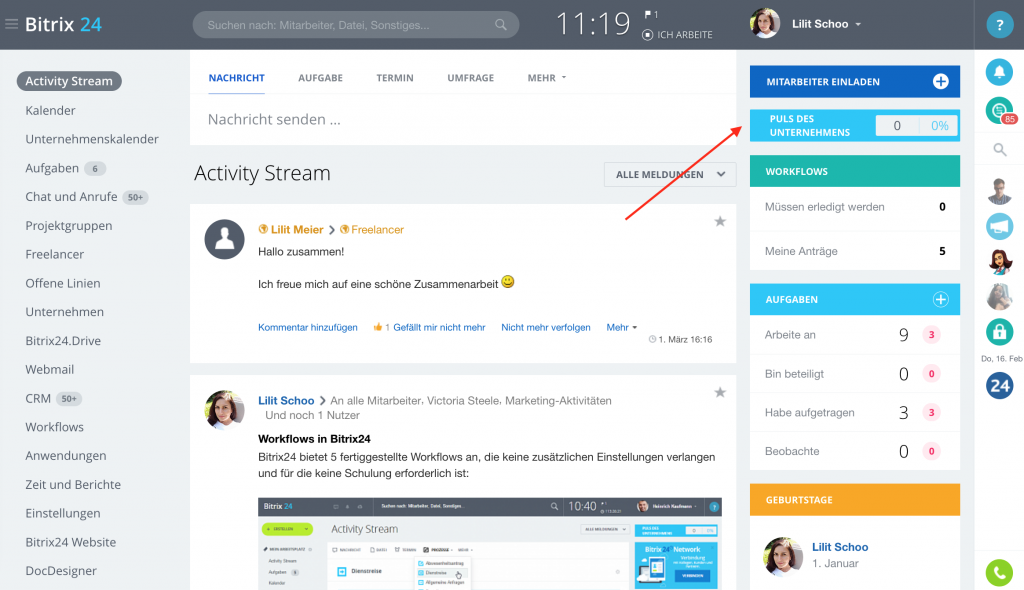Open the megaphone announcements chat icon
1024x590 pixels.
tap(999, 226)
